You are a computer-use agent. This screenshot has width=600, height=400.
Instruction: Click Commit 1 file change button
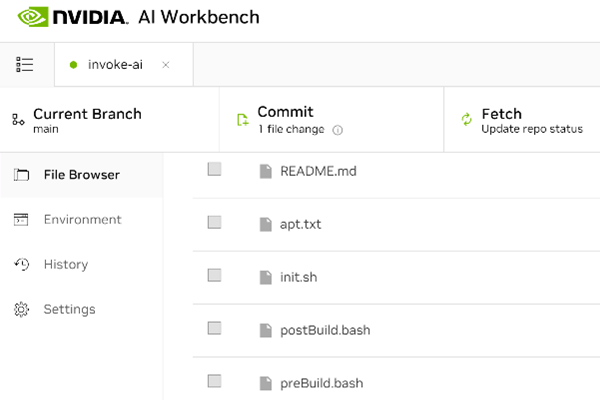pos(331,120)
